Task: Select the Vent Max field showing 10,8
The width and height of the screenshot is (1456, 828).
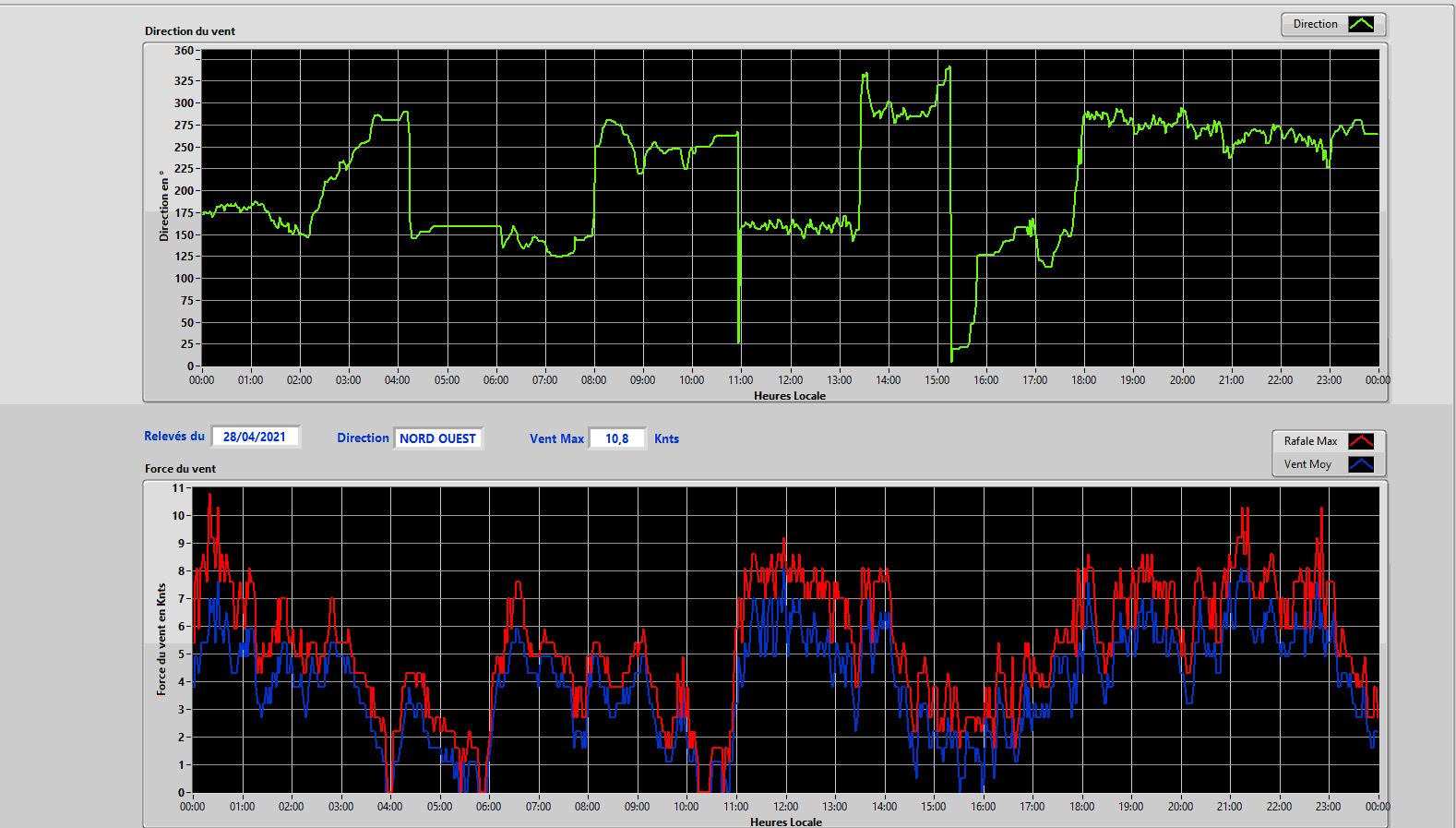Action: 616,438
